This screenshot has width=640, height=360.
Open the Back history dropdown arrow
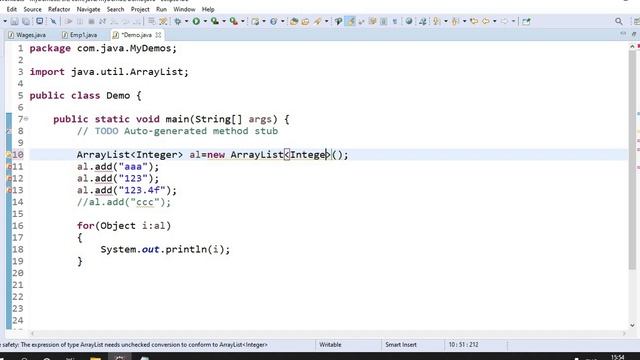pos(494,21)
